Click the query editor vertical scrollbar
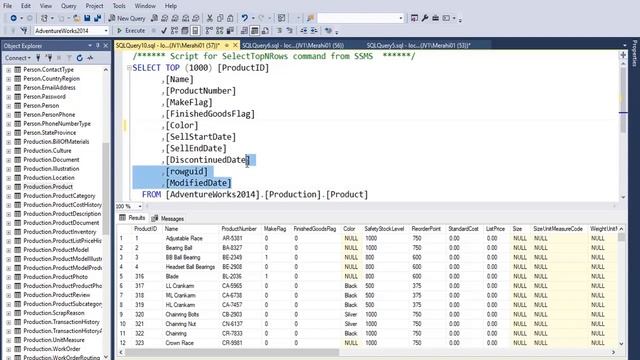Viewport: 640px width, 360px height. [x=623, y=100]
